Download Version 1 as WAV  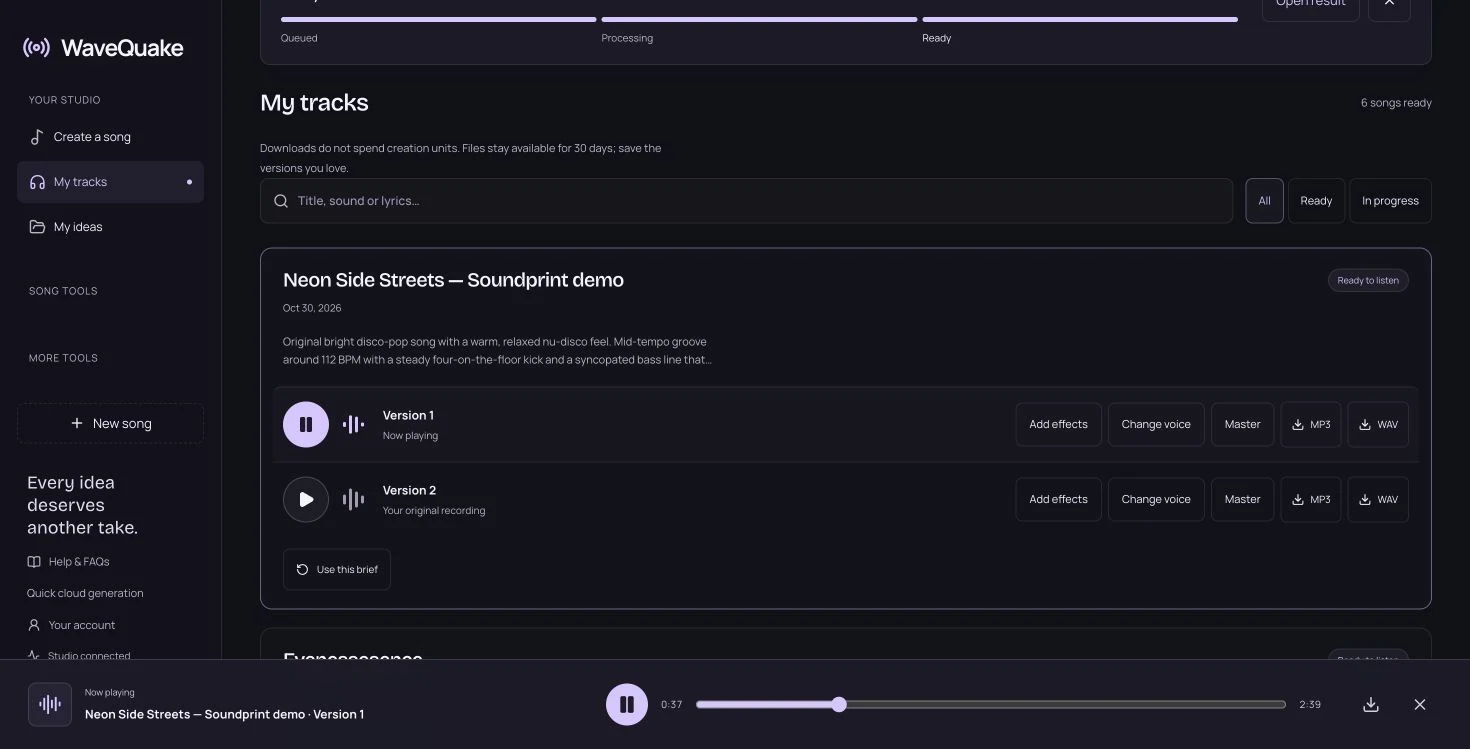pyautogui.click(x=1378, y=424)
